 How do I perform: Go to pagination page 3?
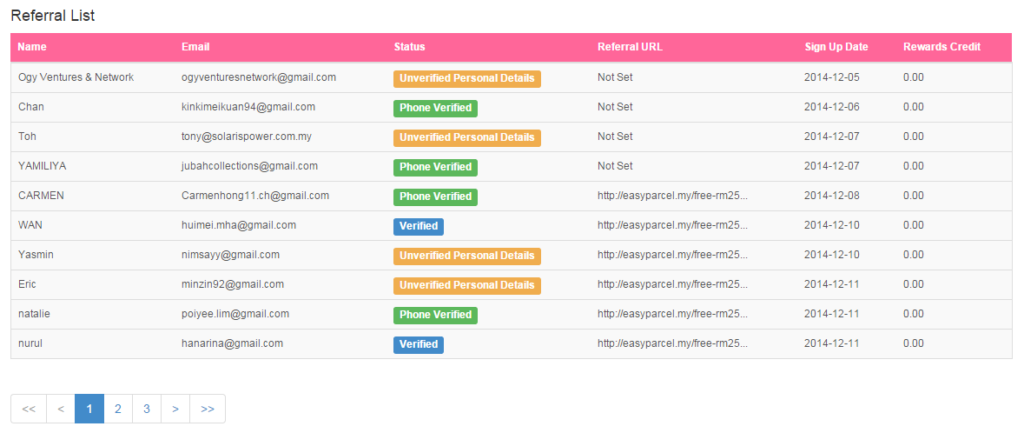point(146,409)
